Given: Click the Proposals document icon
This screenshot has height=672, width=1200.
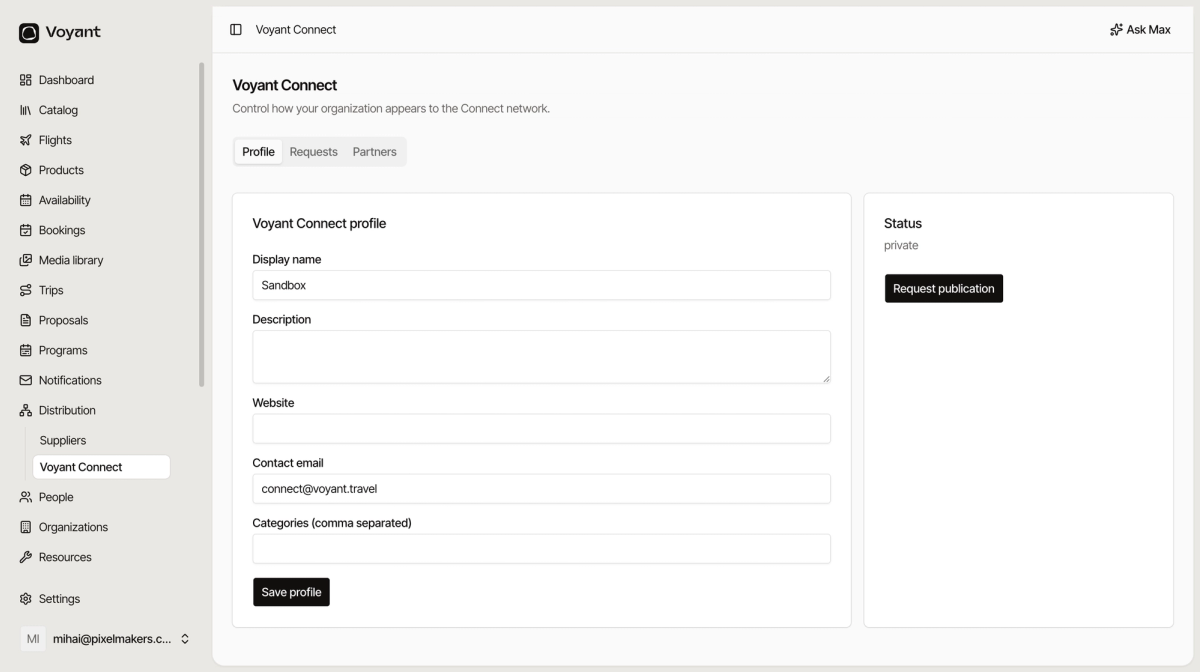Looking at the screenshot, I should point(26,320).
